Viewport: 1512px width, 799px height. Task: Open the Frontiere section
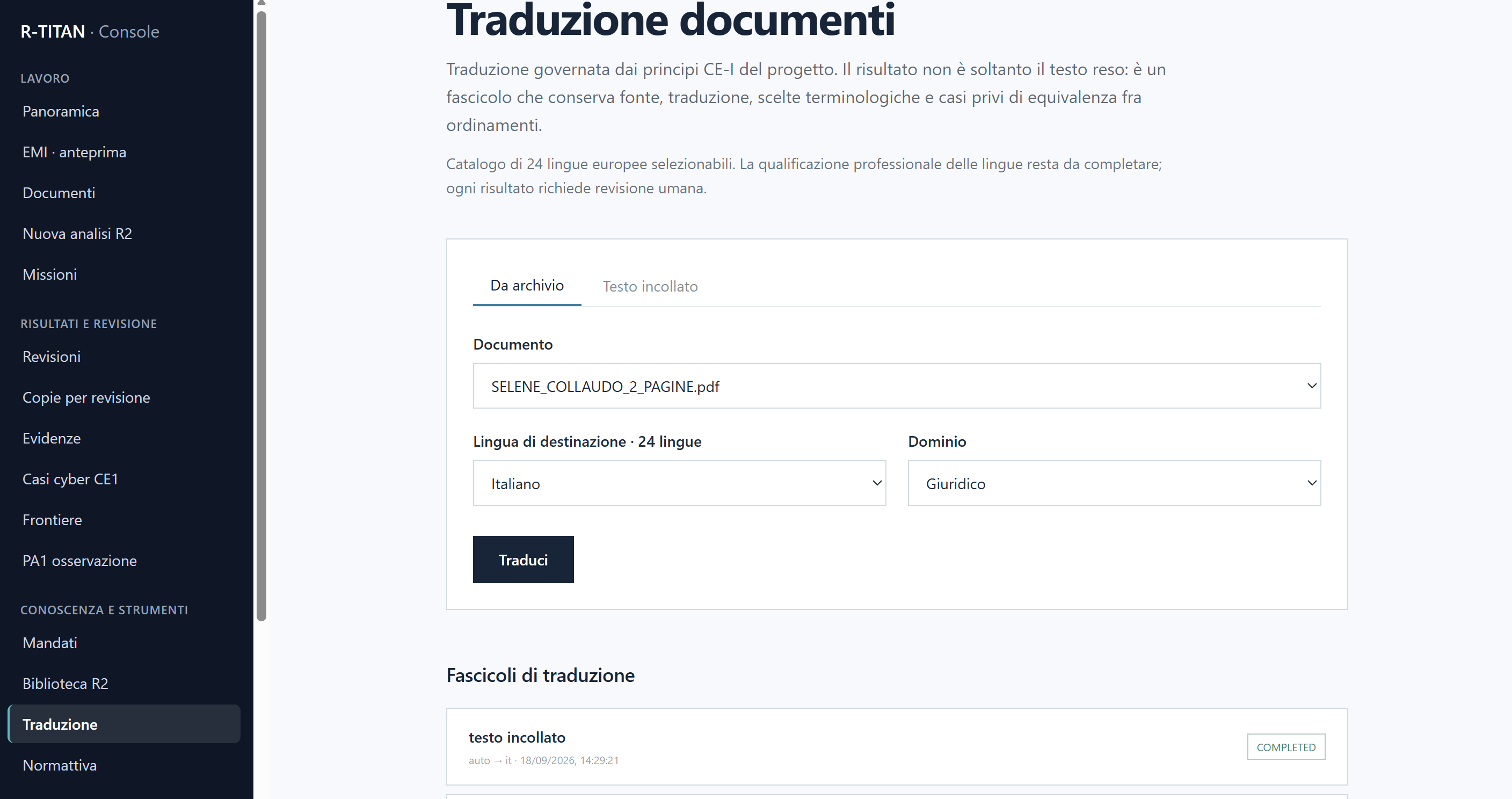[x=124, y=520]
